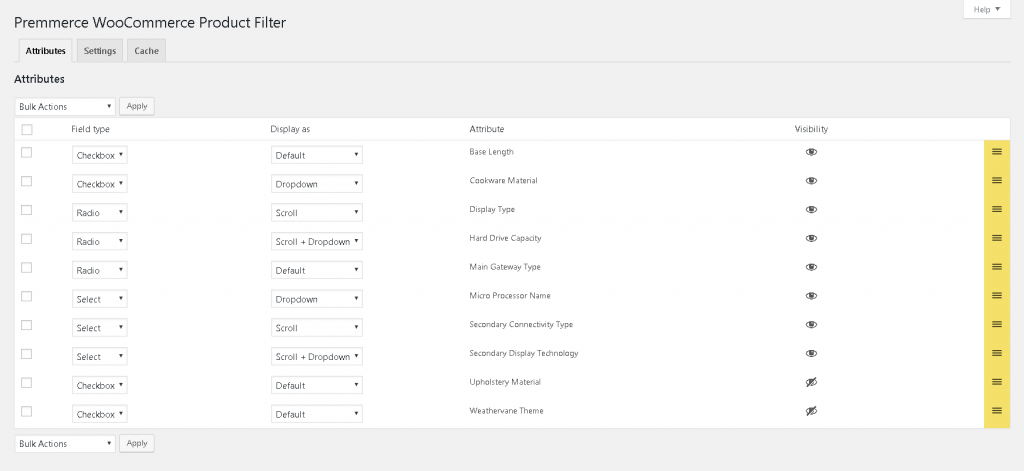Viewport: 1024px width, 471px height.
Task: Open Display as dropdown for Secondary Display Technology
Action: pos(317,357)
